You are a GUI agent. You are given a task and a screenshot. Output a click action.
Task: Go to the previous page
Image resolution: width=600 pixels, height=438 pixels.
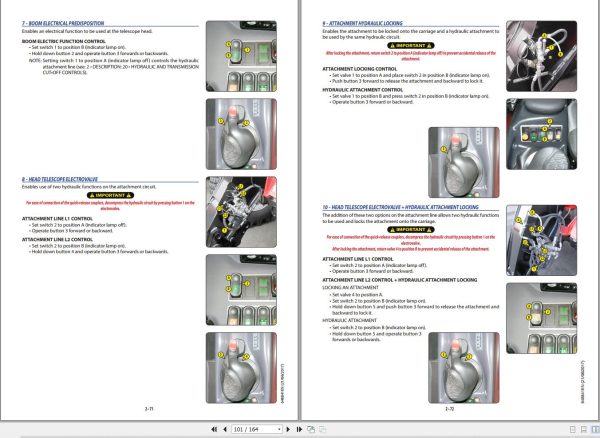click(x=225, y=430)
